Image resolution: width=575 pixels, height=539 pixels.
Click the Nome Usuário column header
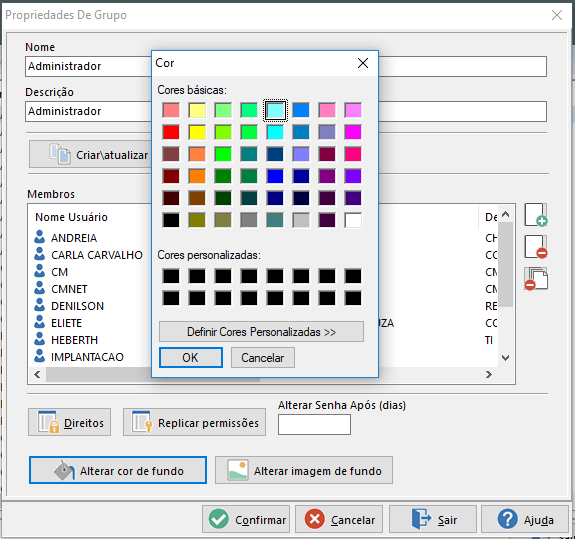click(x=72, y=217)
